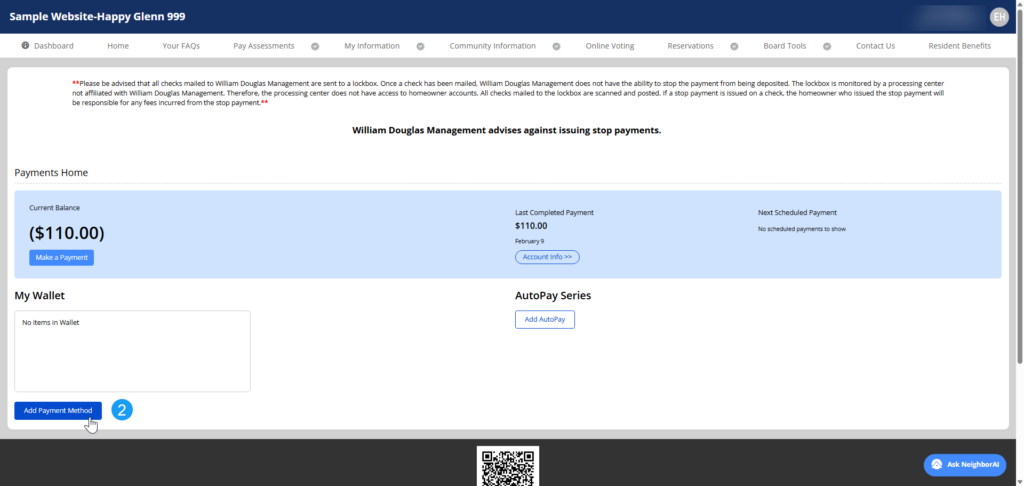Go to the Home menu item
The width and height of the screenshot is (1024, 486).
click(x=118, y=46)
